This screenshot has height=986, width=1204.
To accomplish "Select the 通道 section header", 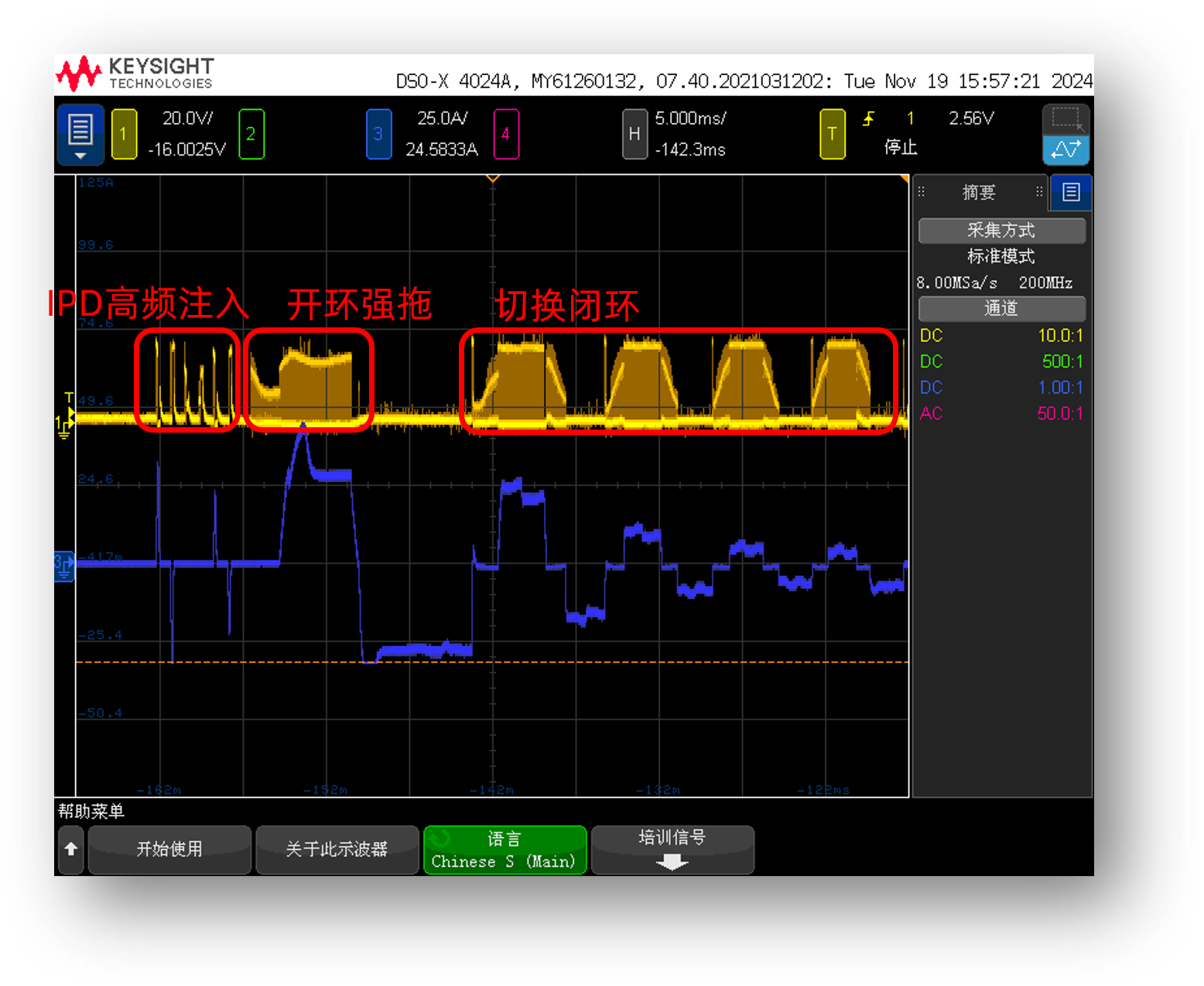I will click(1001, 309).
